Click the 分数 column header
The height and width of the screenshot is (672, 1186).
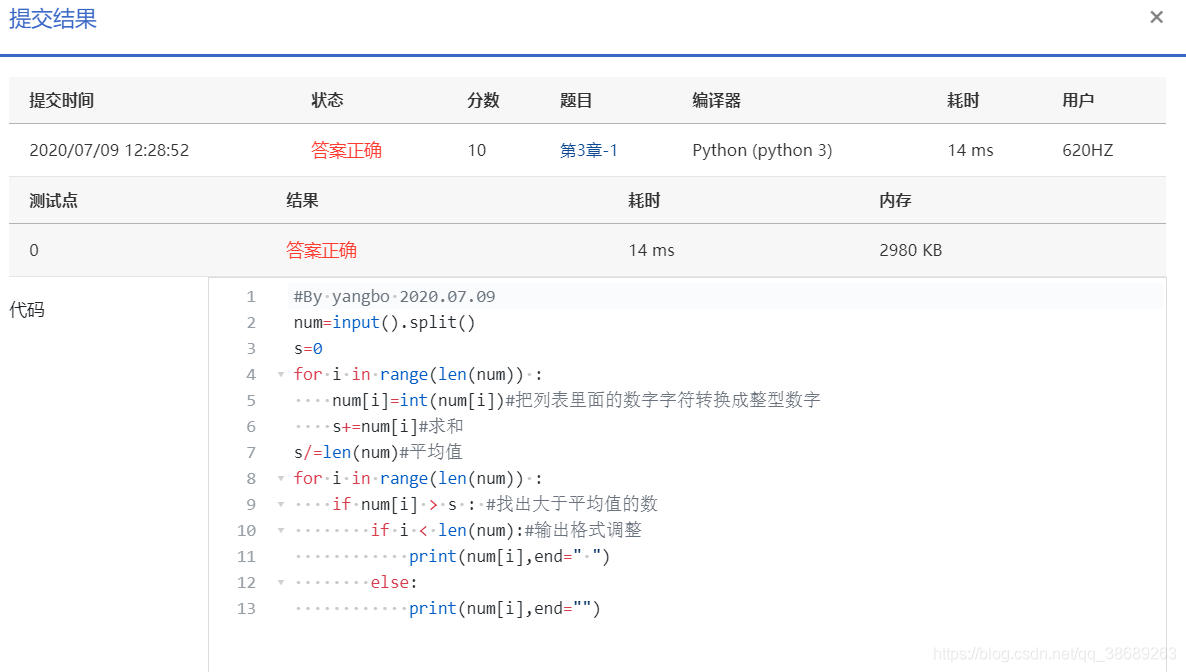tap(483, 100)
